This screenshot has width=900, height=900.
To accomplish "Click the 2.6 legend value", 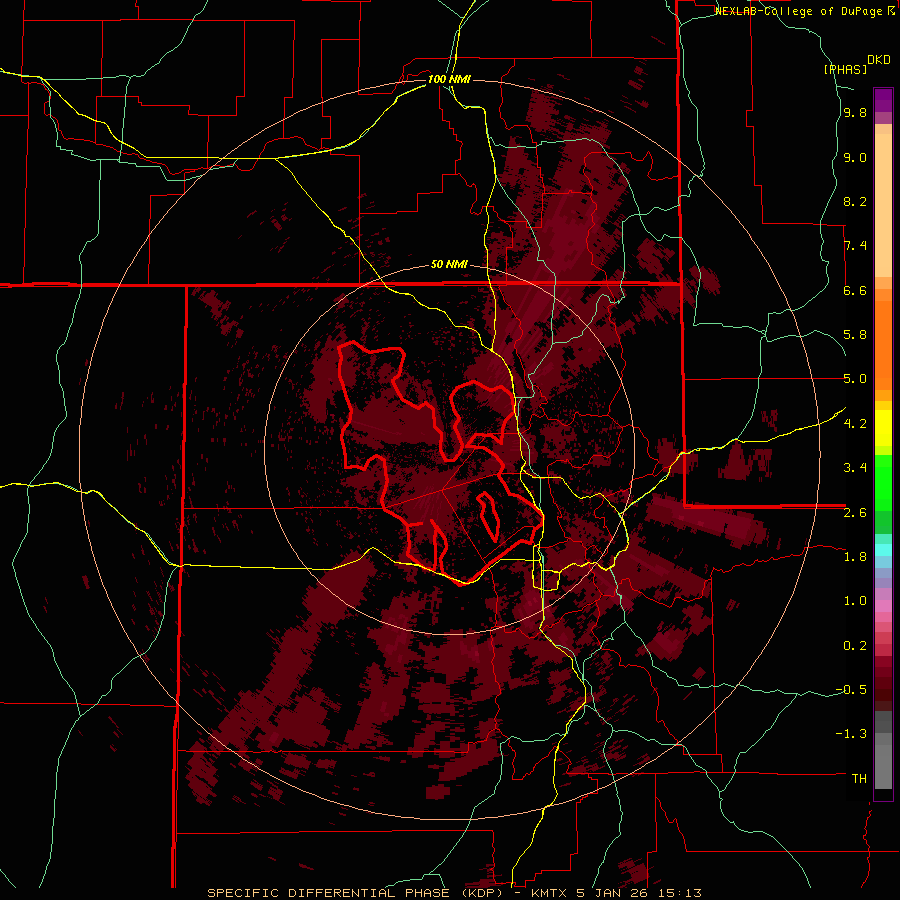I will click(855, 513).
